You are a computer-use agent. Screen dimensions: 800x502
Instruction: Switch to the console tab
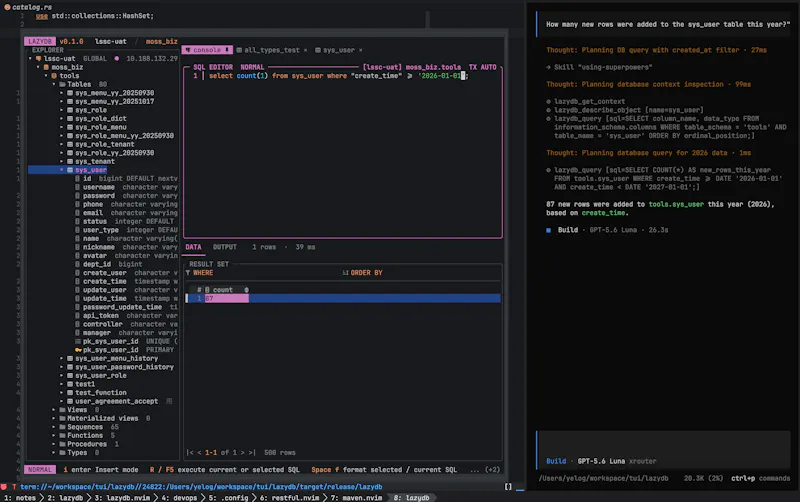tap(207, 50)
